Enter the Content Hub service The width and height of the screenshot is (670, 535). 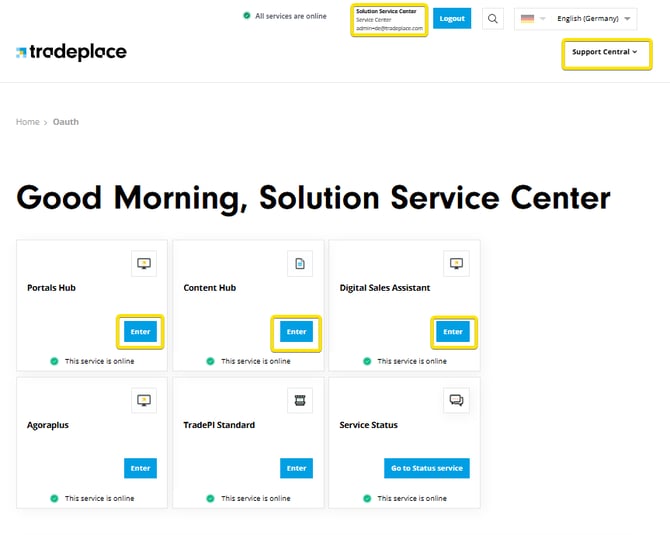pyautogui.click(x=296, y=332)
